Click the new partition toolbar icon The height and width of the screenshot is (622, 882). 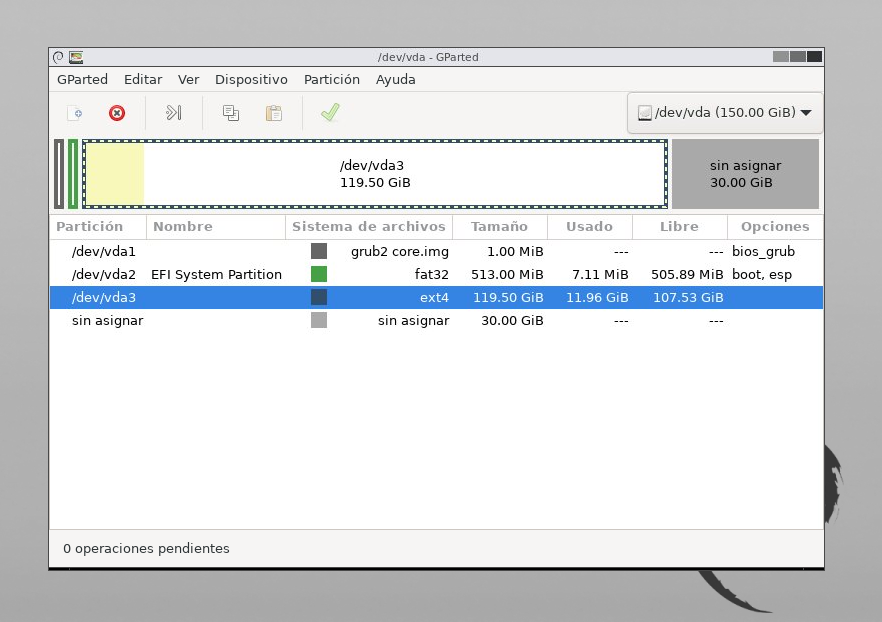pyautogui.click(x=74, y=113)
